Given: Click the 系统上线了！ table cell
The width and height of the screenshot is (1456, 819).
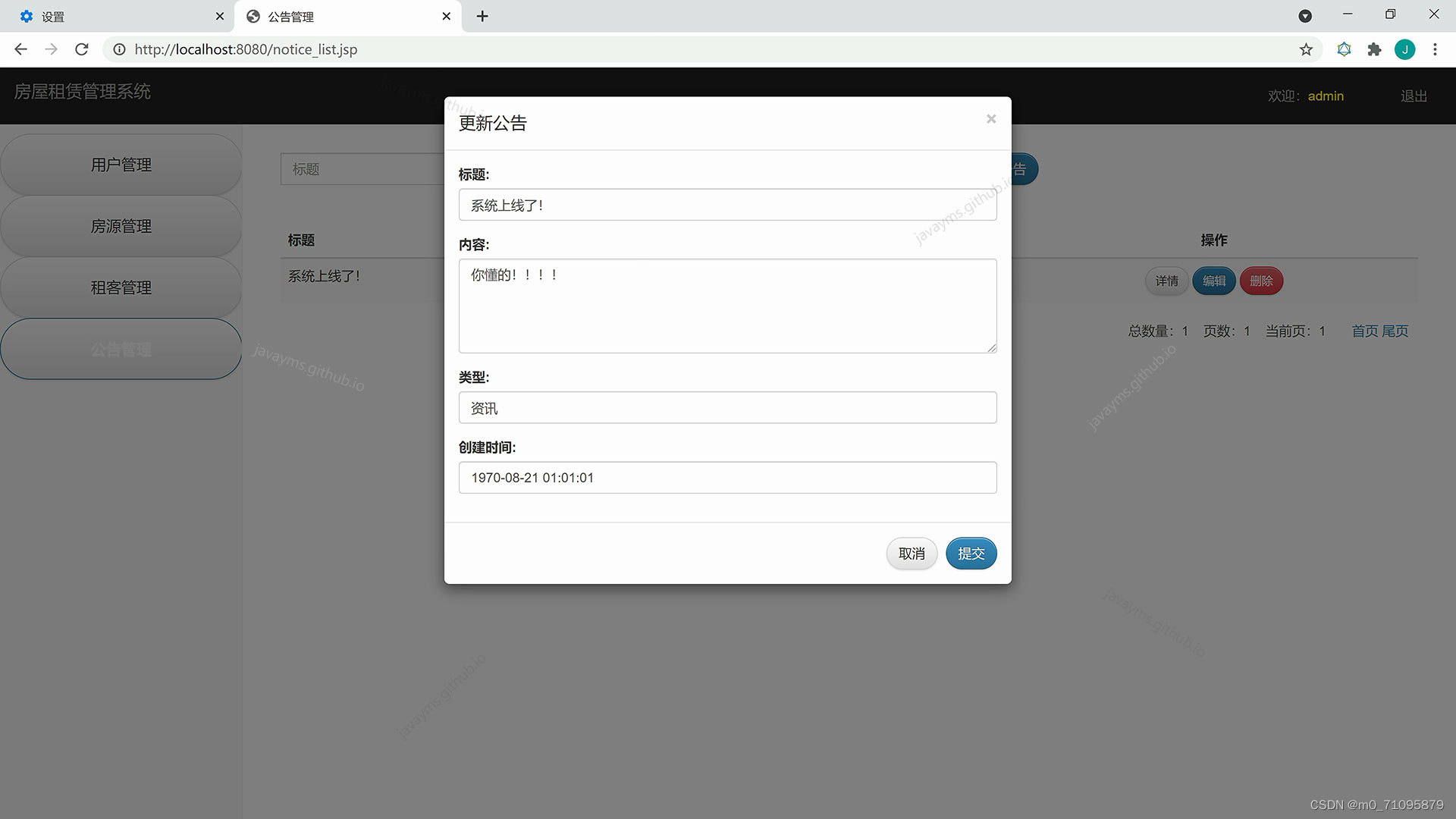Looking at the screenshot, I should (x=325, y=276).
